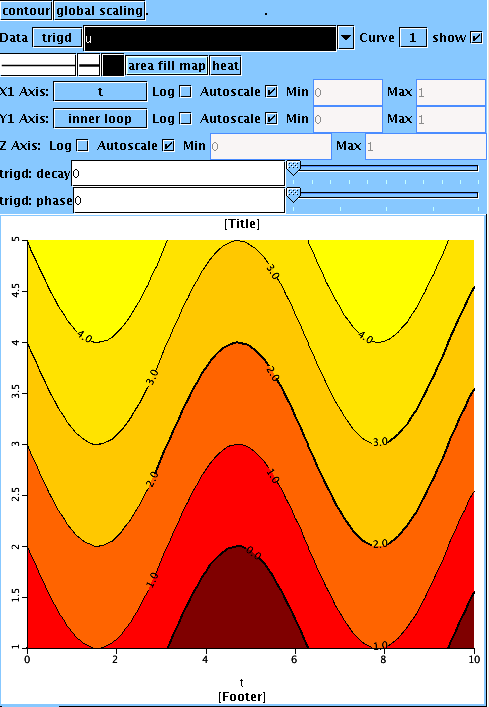
Task: Click the x-axis tick label 10
Action: [x=474, y=659]
